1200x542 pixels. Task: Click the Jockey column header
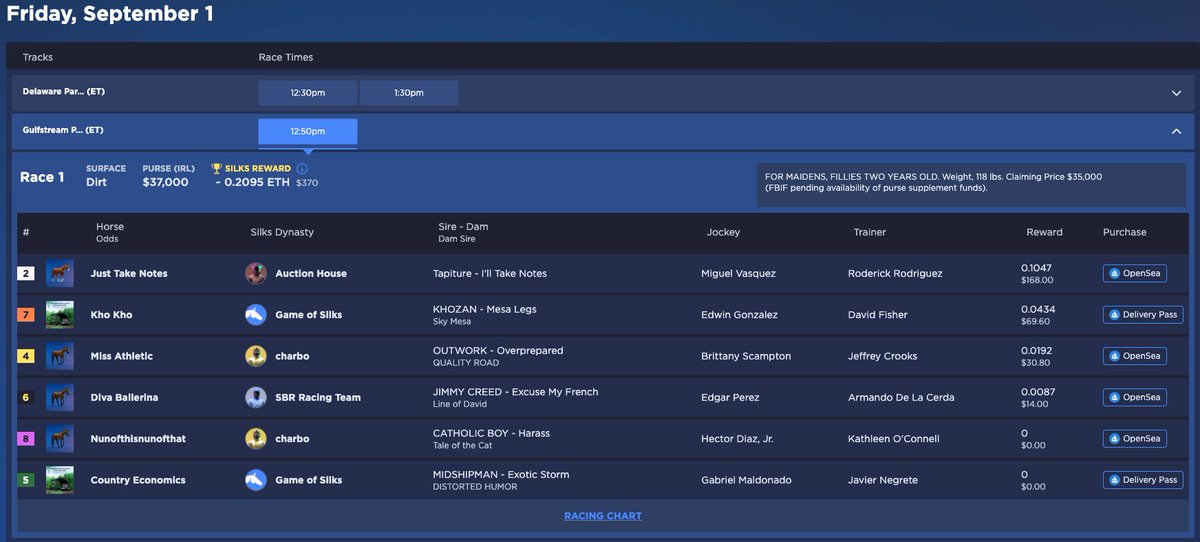click(x=723, y=232)
